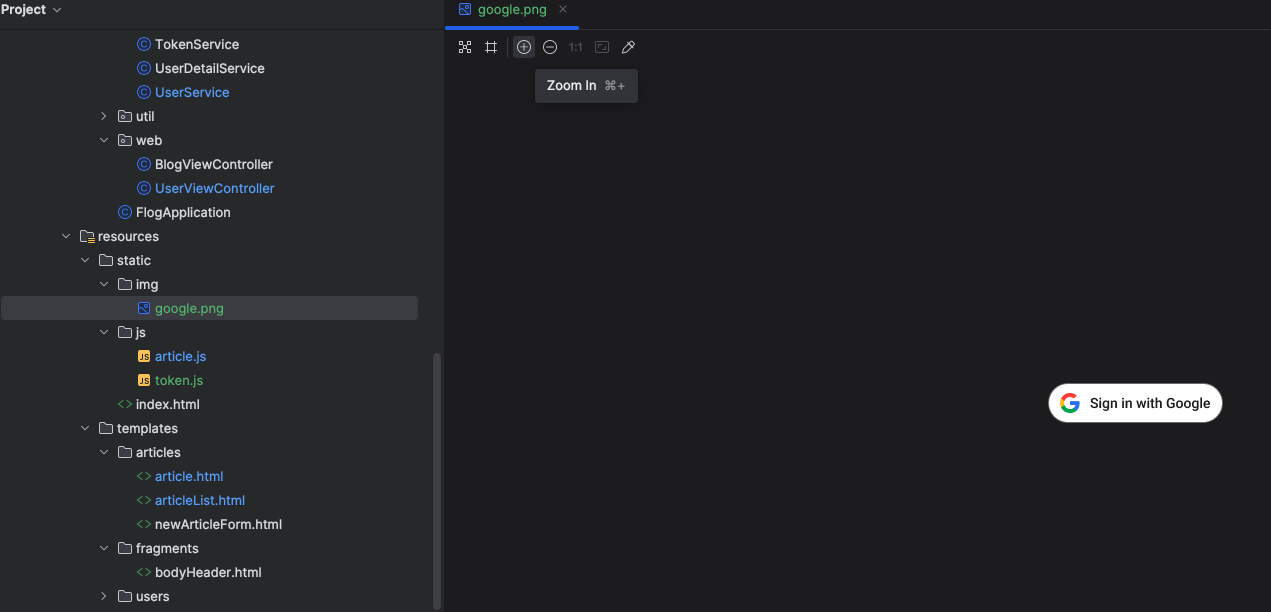Image resolution: width=1271 pixels, height=612 pixels.
Task: Close the google.png editor tab
Action: point(563,10)
